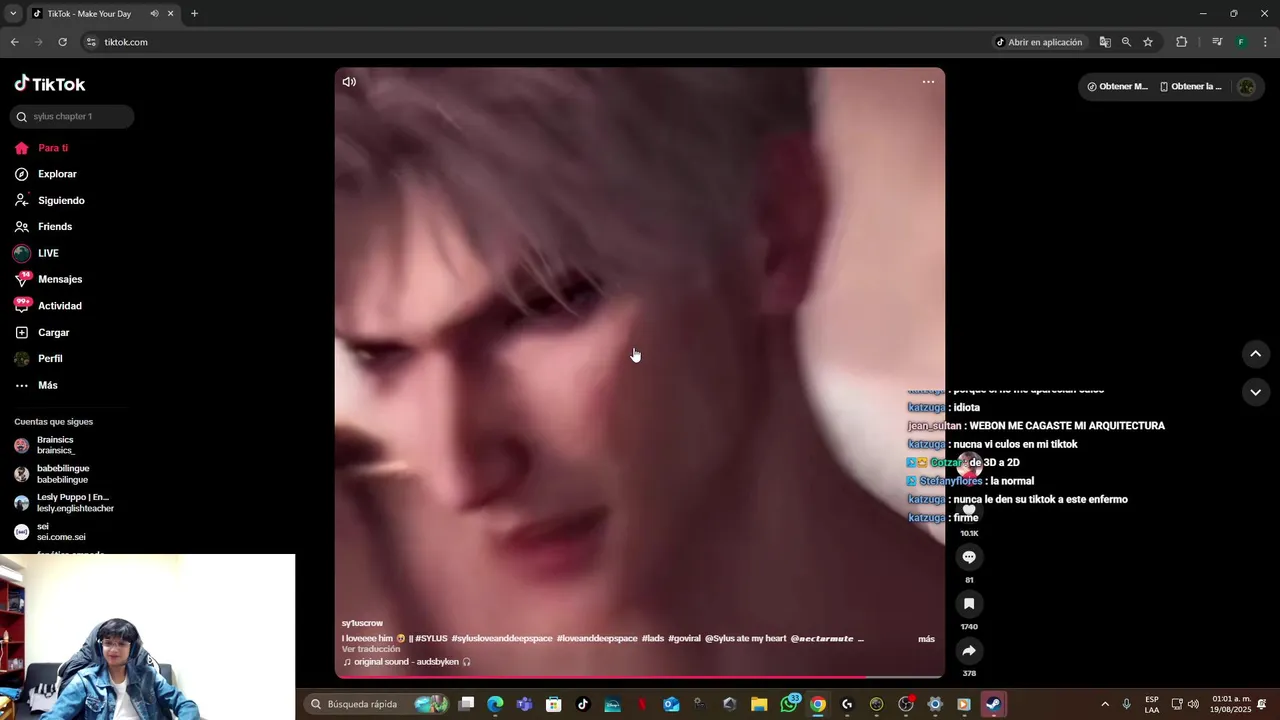Seek on the video progress bar
The width and height of the screenshot is (1280, 720).
[x=640, y=677]
